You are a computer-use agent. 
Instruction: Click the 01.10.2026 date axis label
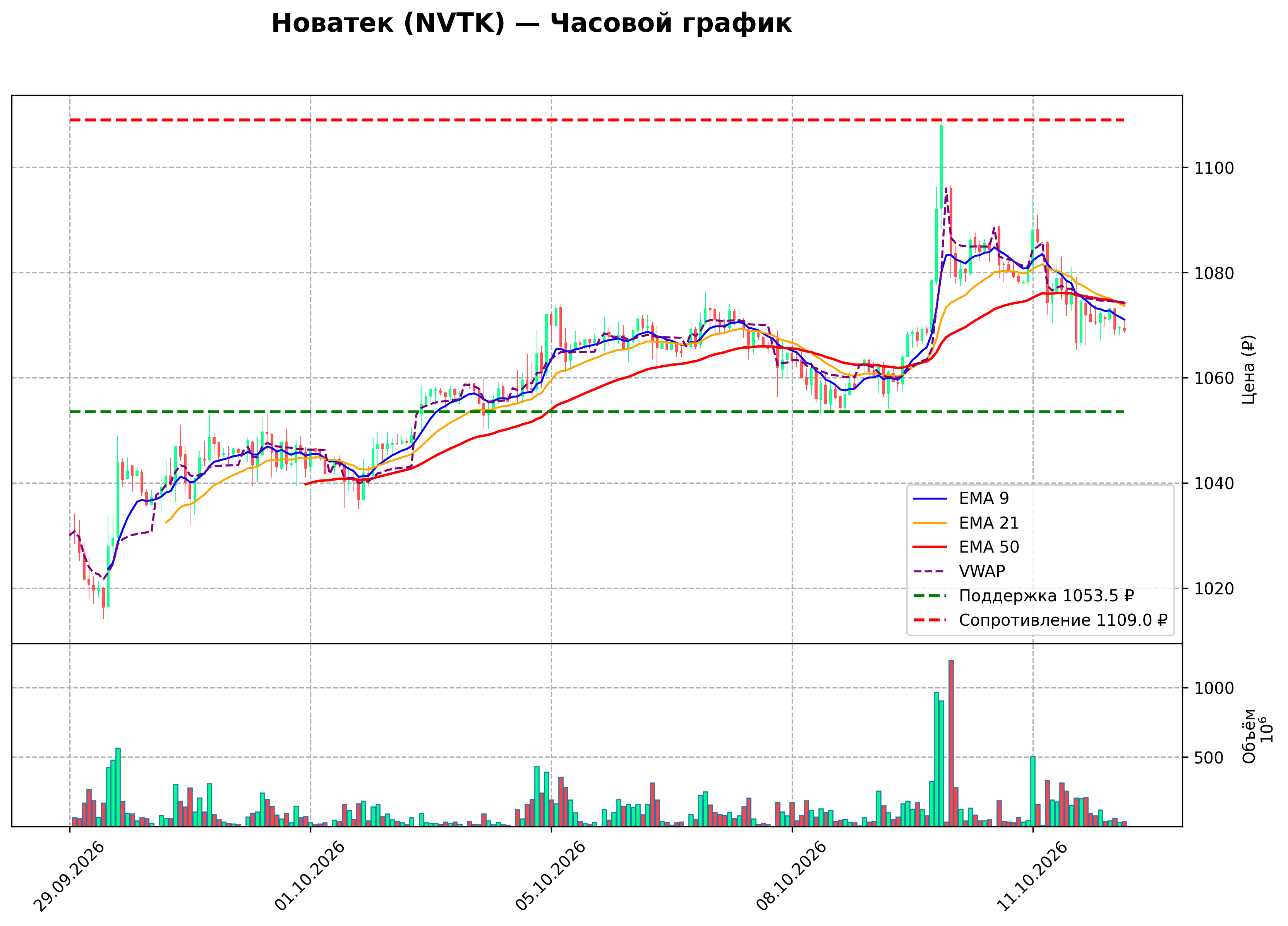pos(310,877)
